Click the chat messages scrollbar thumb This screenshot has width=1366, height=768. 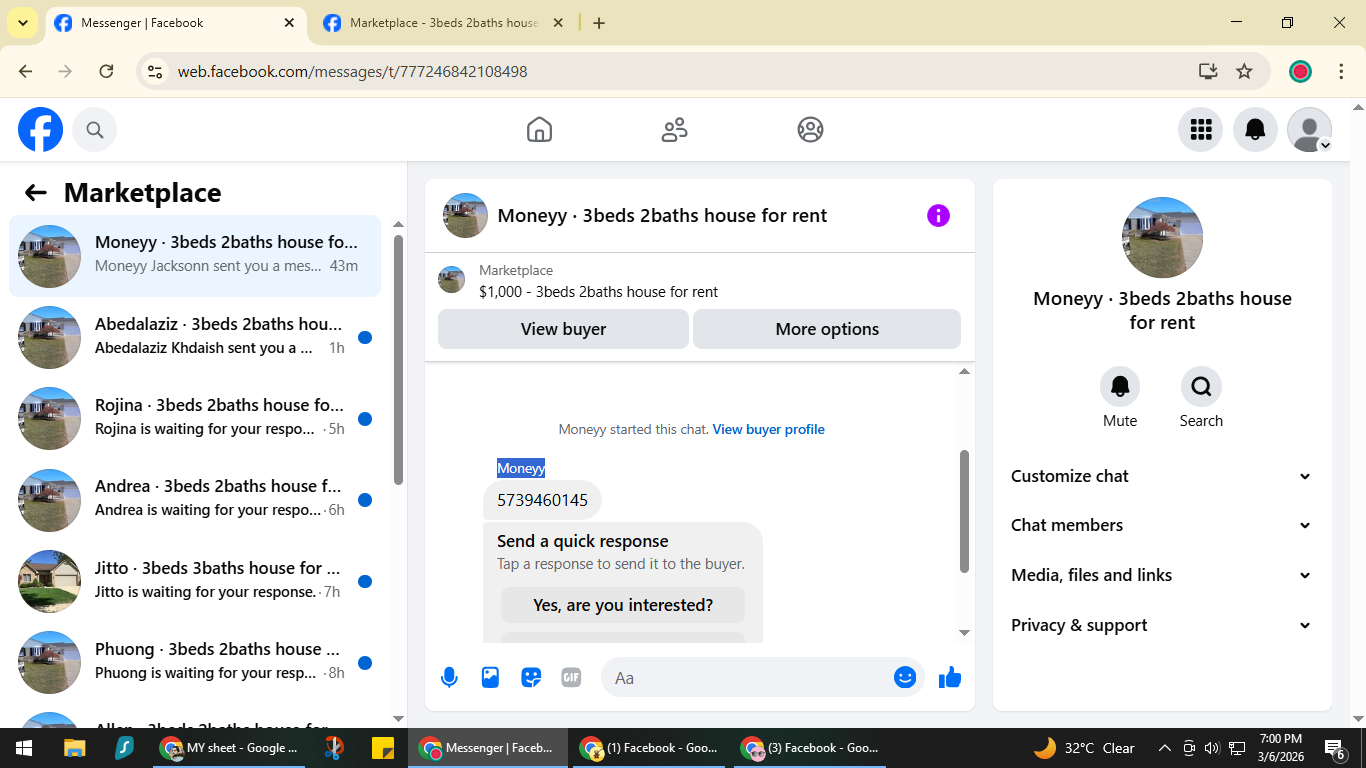tap(964, 511)
